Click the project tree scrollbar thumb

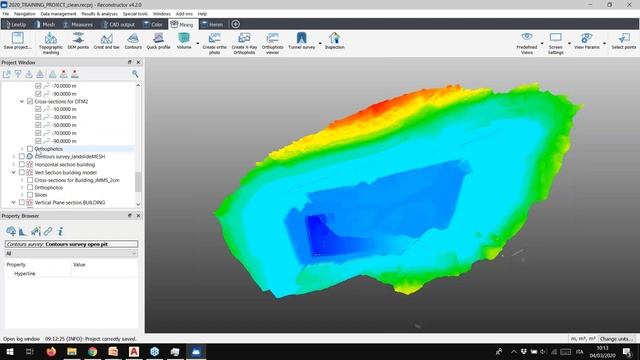tap(138, 182)
